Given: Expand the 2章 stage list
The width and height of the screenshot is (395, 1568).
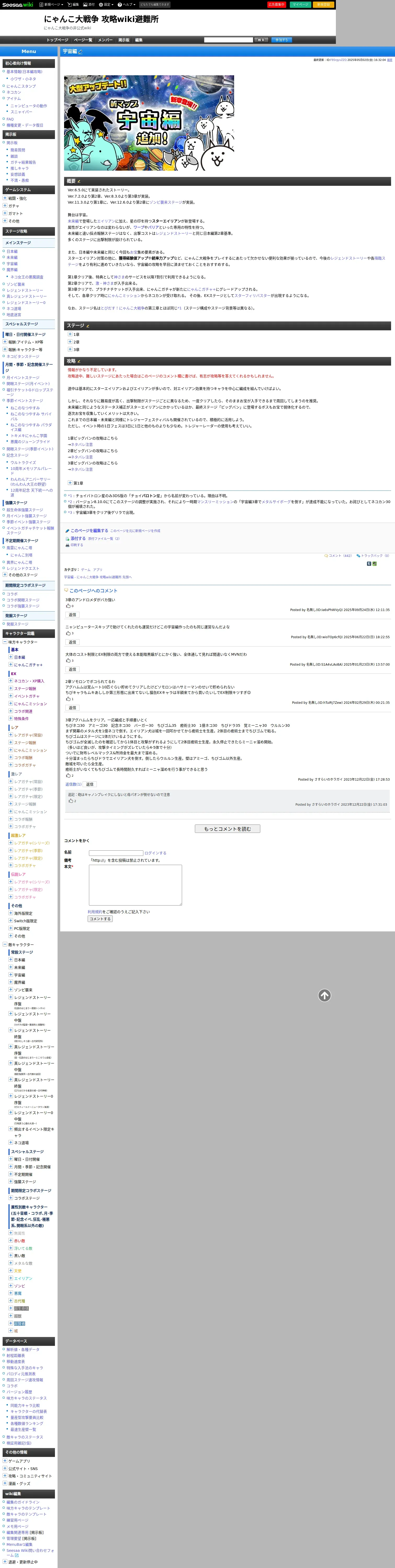Looking at the screenshot, I should pos(70,342).
